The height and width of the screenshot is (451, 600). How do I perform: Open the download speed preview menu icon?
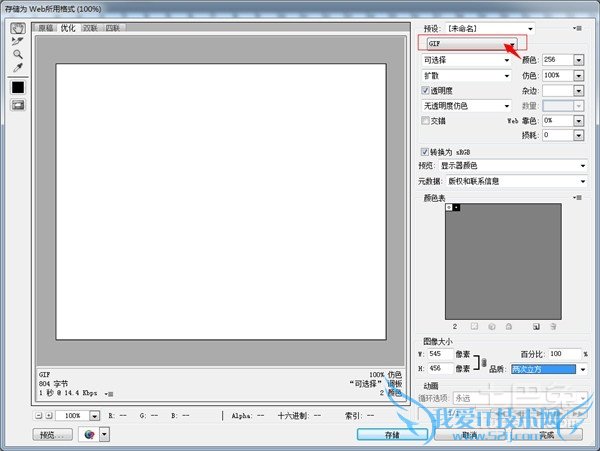pos(109,394)
